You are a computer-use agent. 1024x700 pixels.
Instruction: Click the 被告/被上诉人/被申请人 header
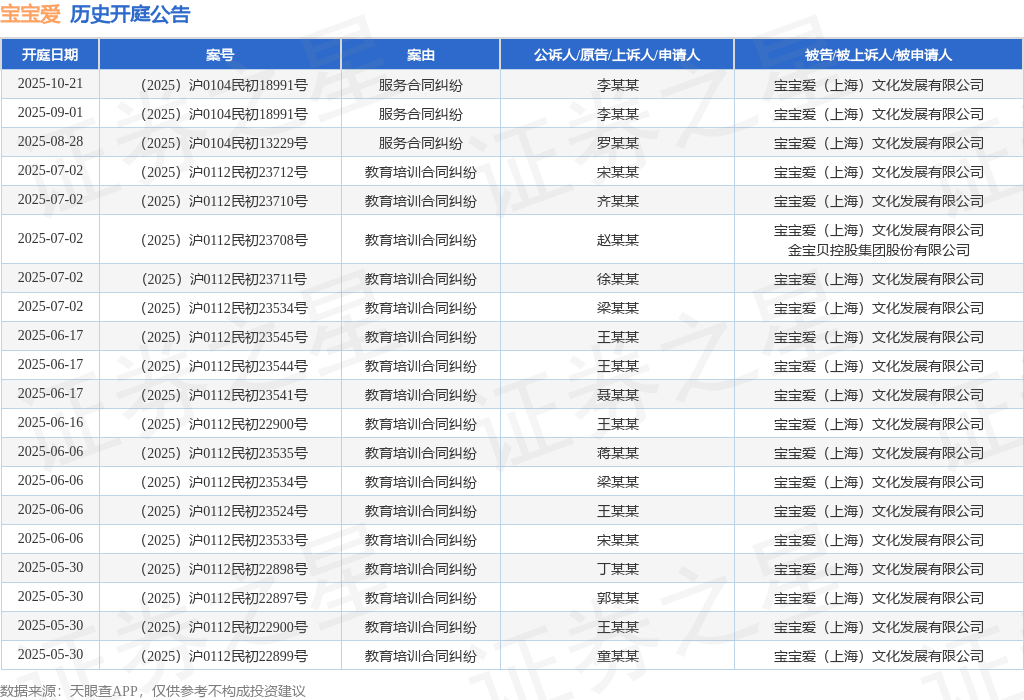pyautogui.click(x=878, y=55)
